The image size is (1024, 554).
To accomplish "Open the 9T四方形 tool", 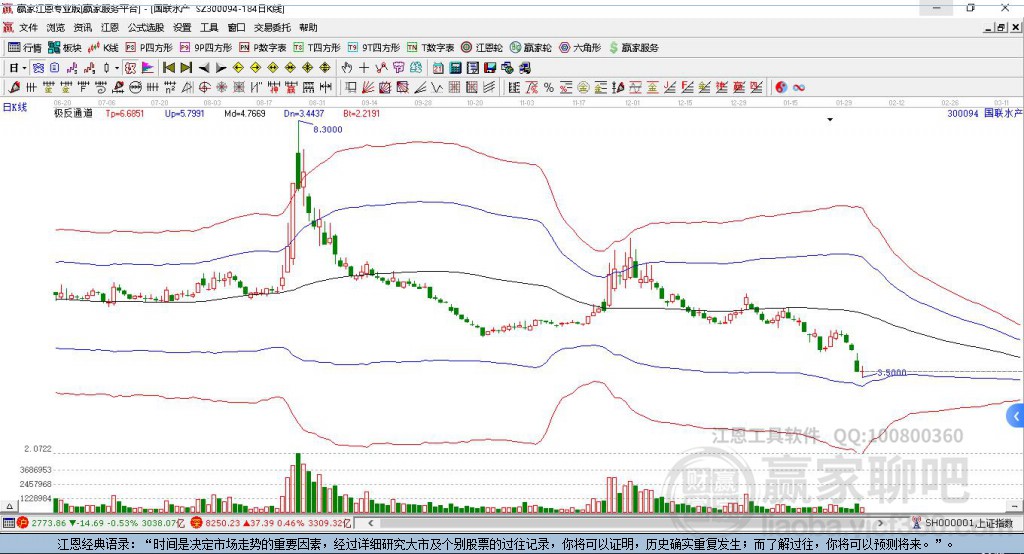I will (374, 48).
